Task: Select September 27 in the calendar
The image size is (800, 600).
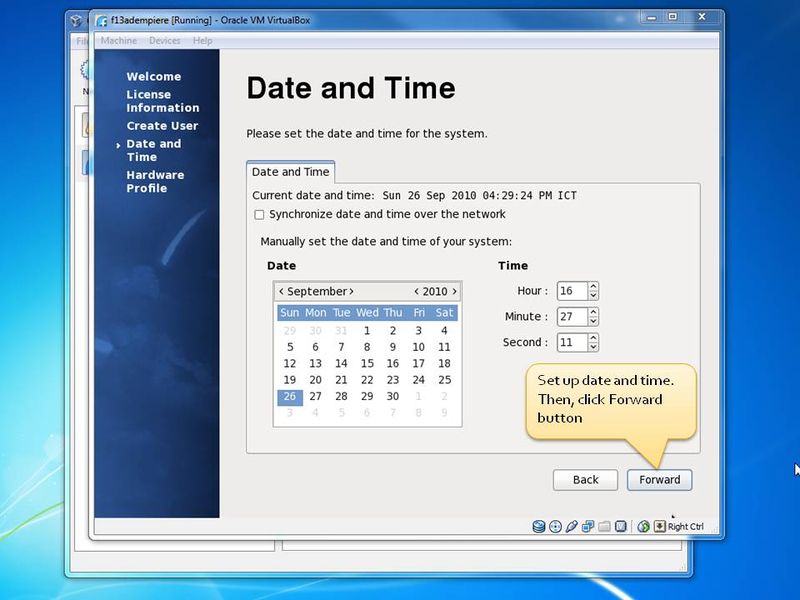Action: (315, 396)
